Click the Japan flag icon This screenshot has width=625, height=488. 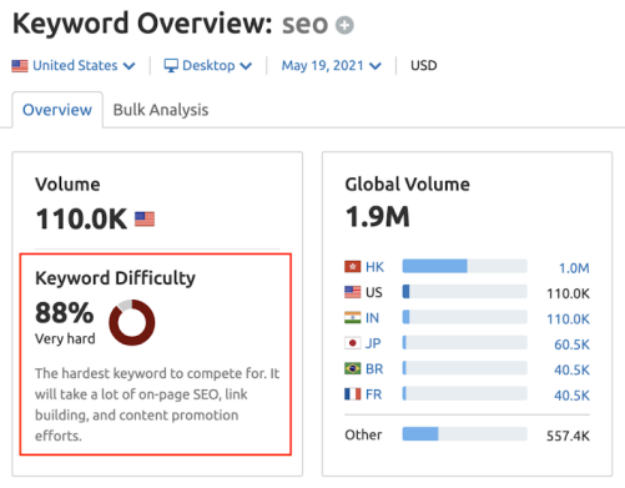click(352, 343)
